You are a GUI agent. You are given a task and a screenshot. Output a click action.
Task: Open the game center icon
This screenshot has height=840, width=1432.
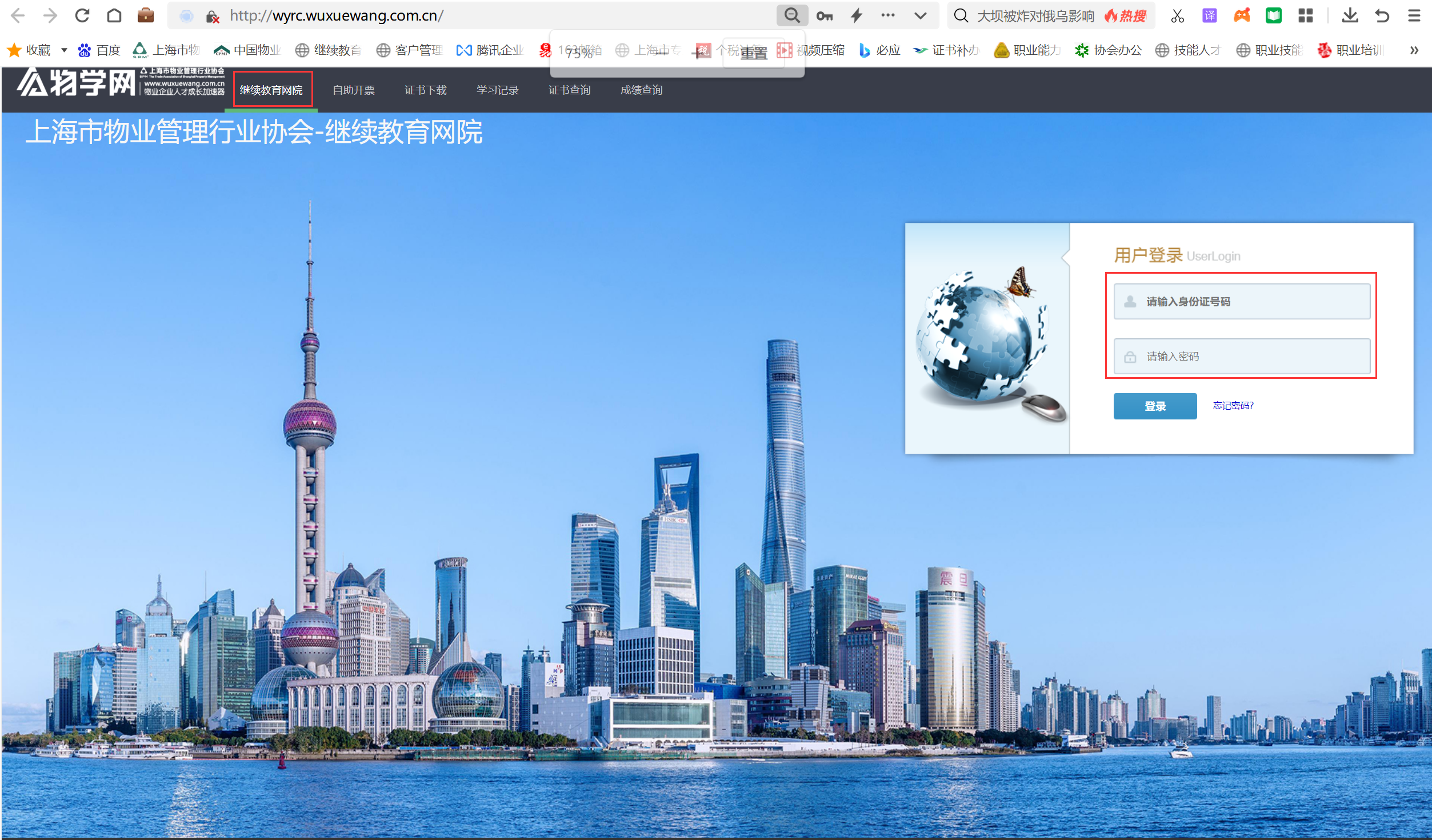(1241, 15)
